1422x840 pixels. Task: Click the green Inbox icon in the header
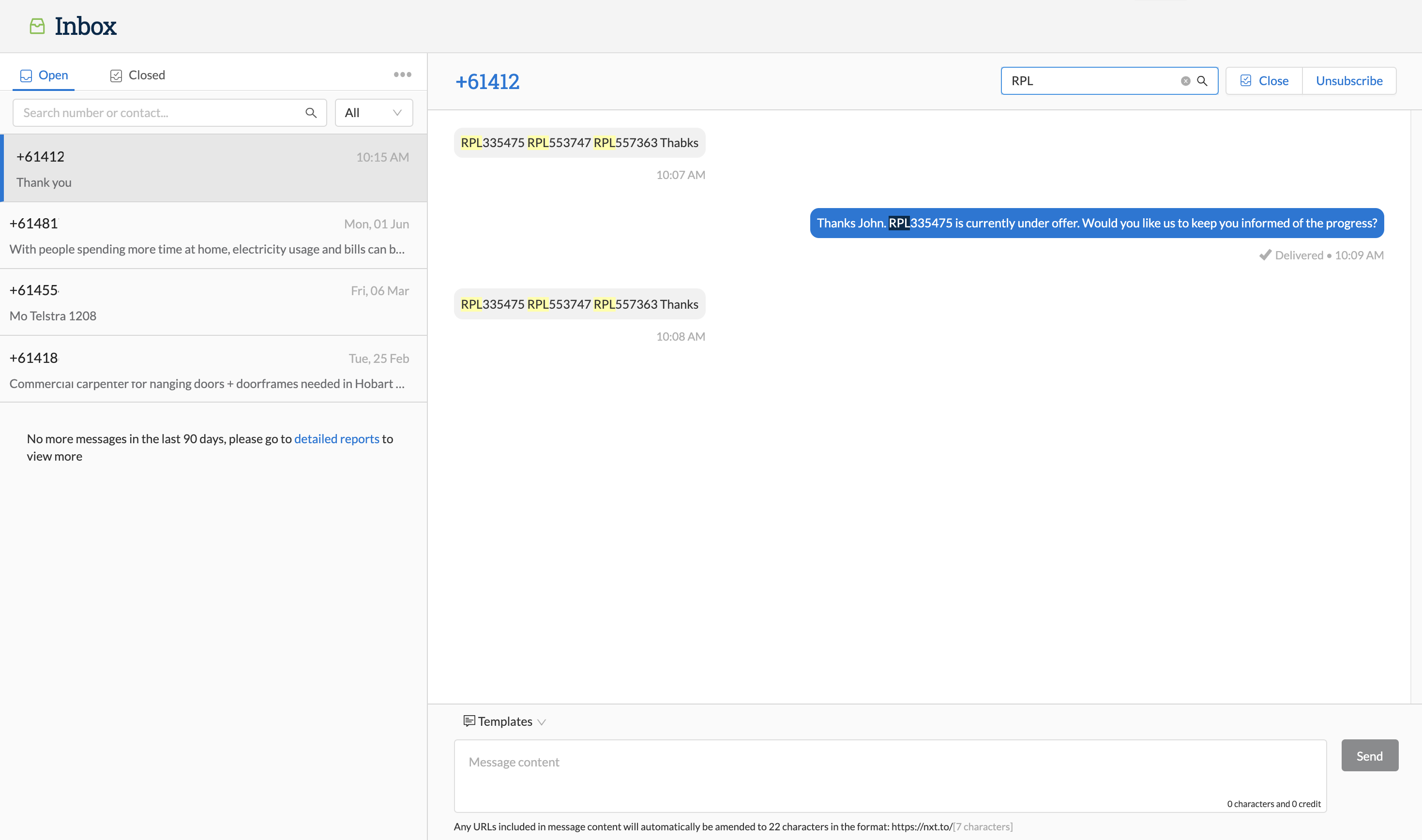(x=37, y=26)
